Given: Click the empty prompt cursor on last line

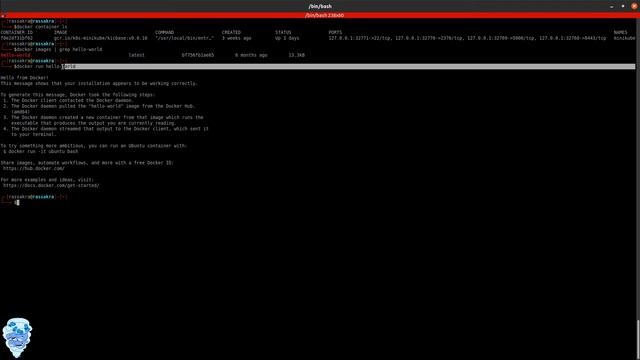Looking at the screenshot, I should click(18, 202).
